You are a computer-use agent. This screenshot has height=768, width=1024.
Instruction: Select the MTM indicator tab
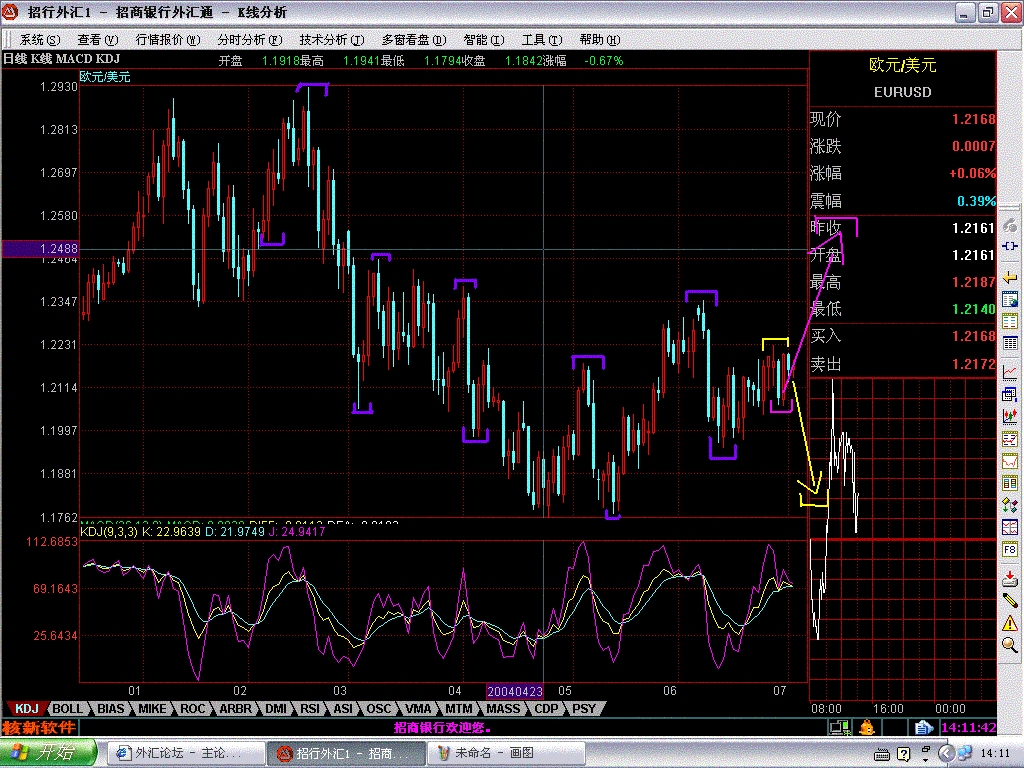tap(458, 708)
